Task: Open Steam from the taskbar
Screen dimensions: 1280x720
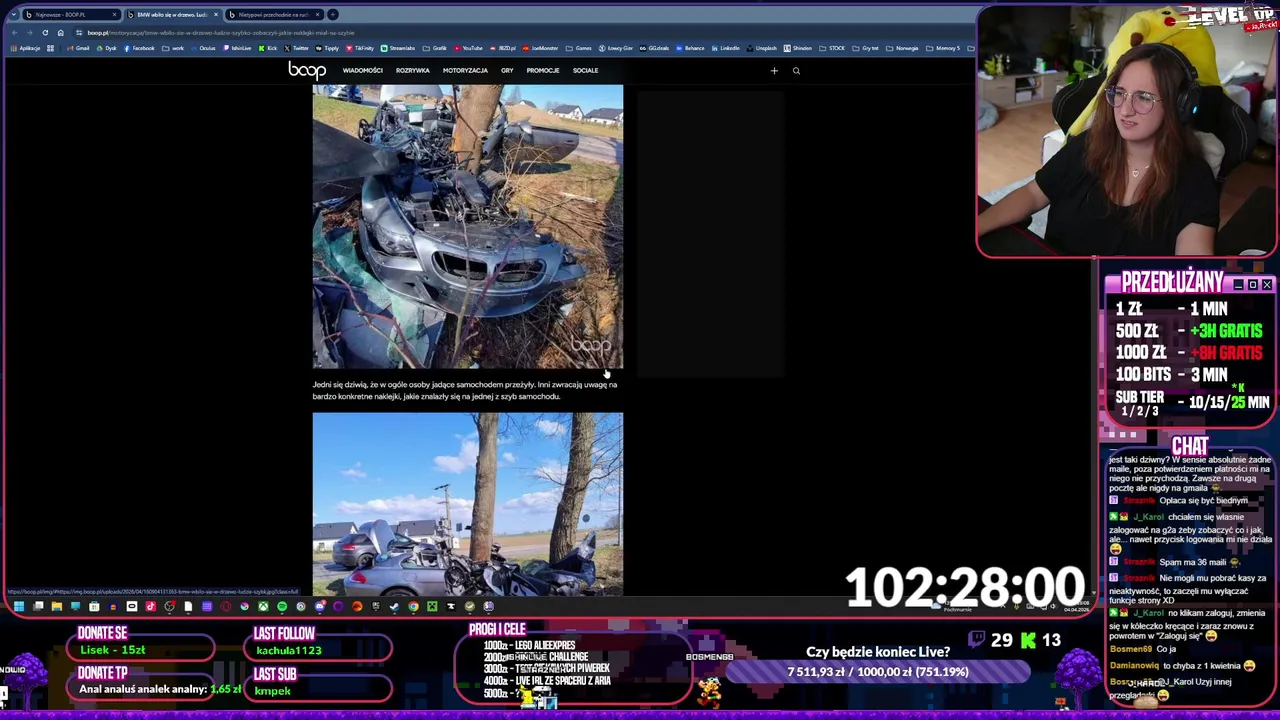Action: tap(394, 606)
